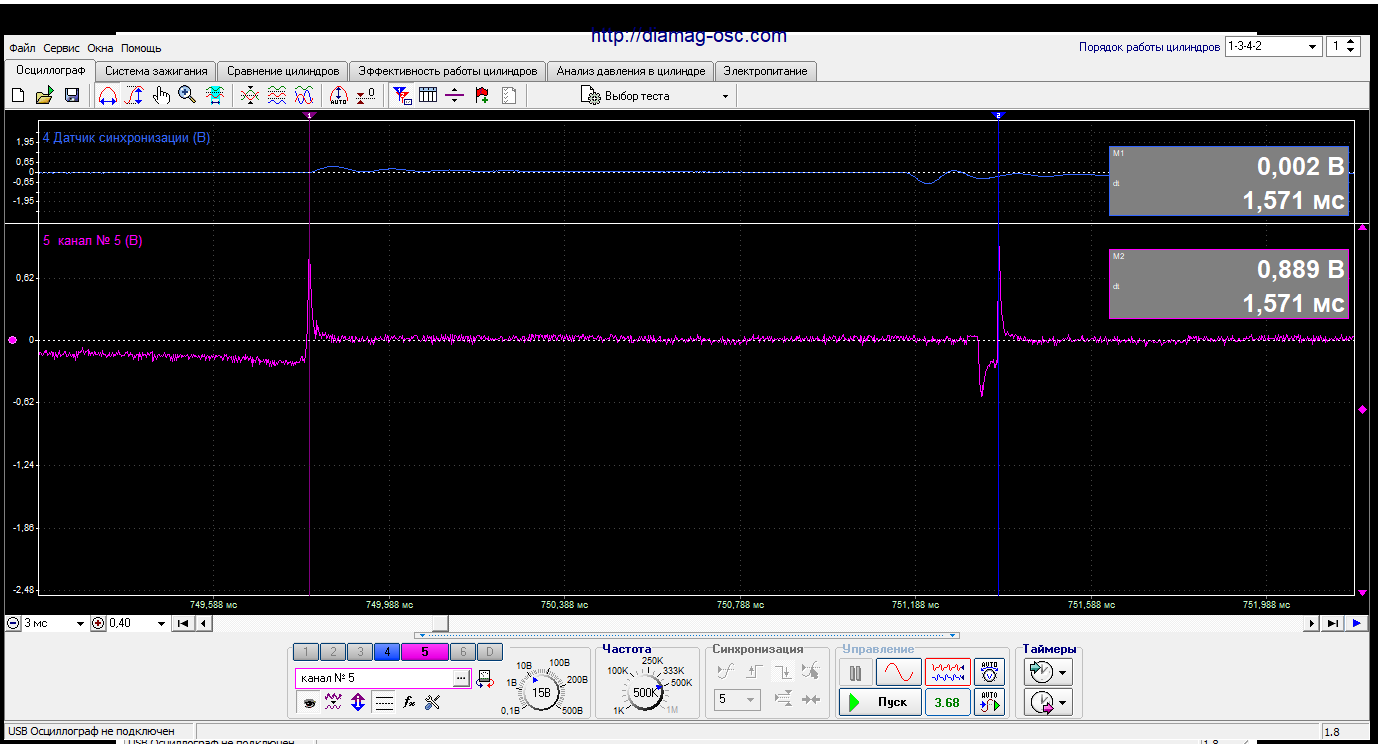
Task: Adjust the 15B voltage range knob
Action: pyautogui.click(x=541, y=691)
